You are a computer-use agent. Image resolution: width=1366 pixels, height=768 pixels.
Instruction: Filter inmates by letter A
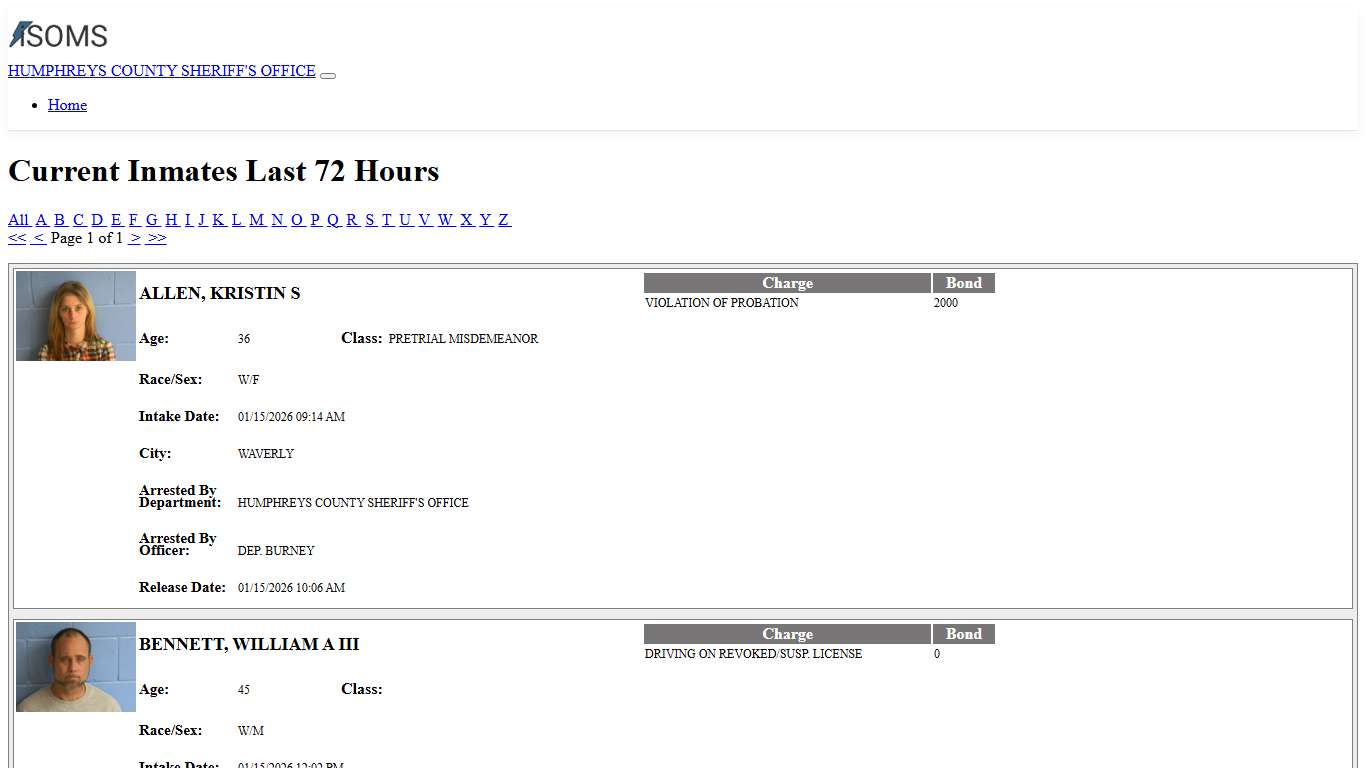pos(41,220)
